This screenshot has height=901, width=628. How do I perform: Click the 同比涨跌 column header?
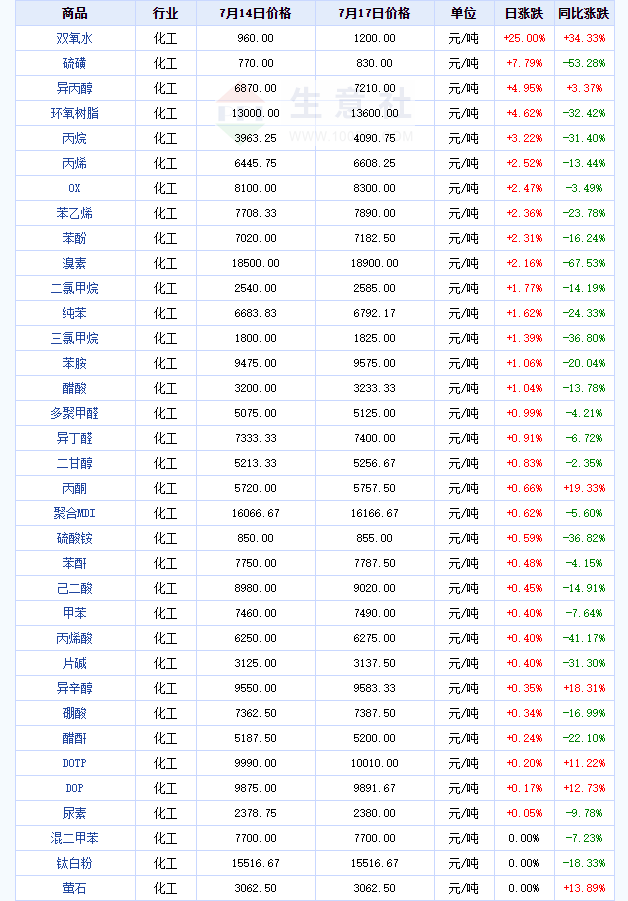tap(583, 13)
